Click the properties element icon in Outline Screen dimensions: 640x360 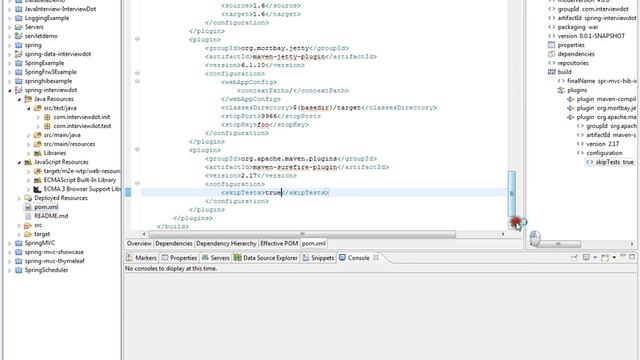(552, 45)
